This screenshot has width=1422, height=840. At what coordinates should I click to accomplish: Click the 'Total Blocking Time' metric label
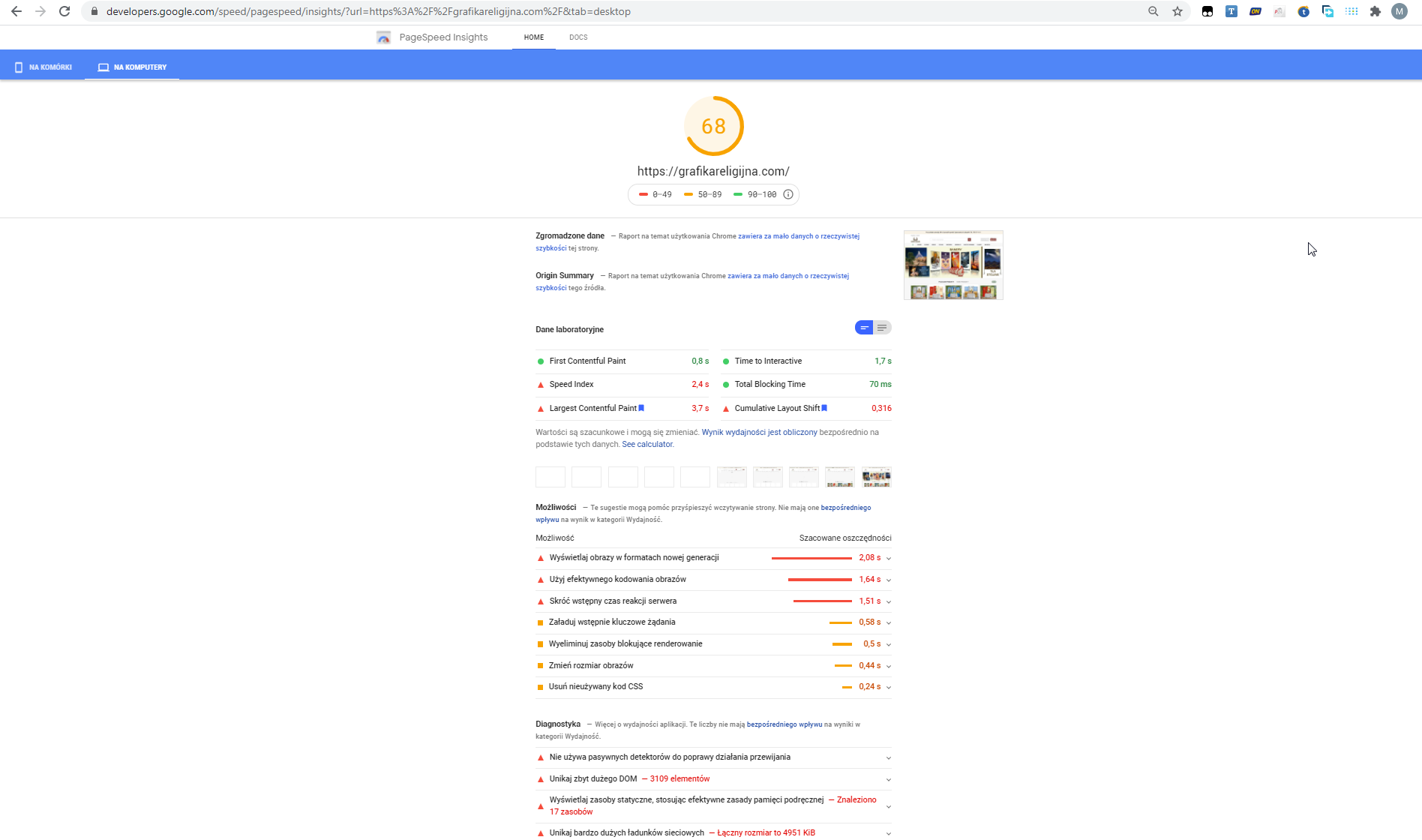point(770,385)
